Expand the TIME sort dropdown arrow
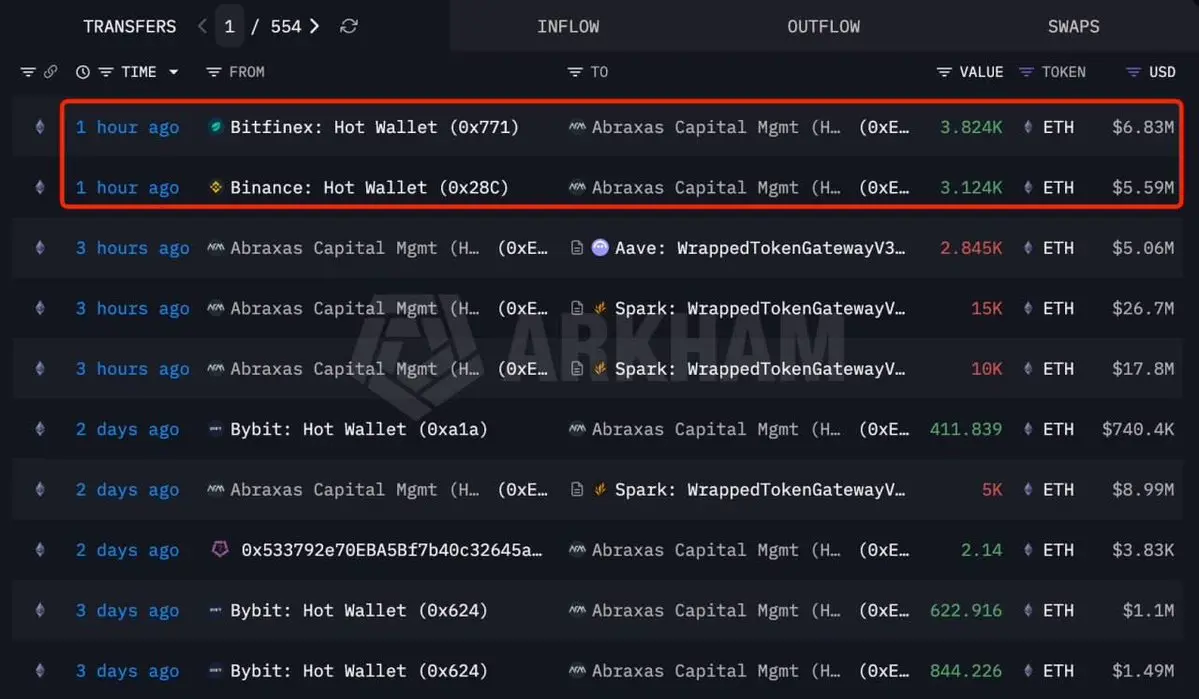 (174, 72)
